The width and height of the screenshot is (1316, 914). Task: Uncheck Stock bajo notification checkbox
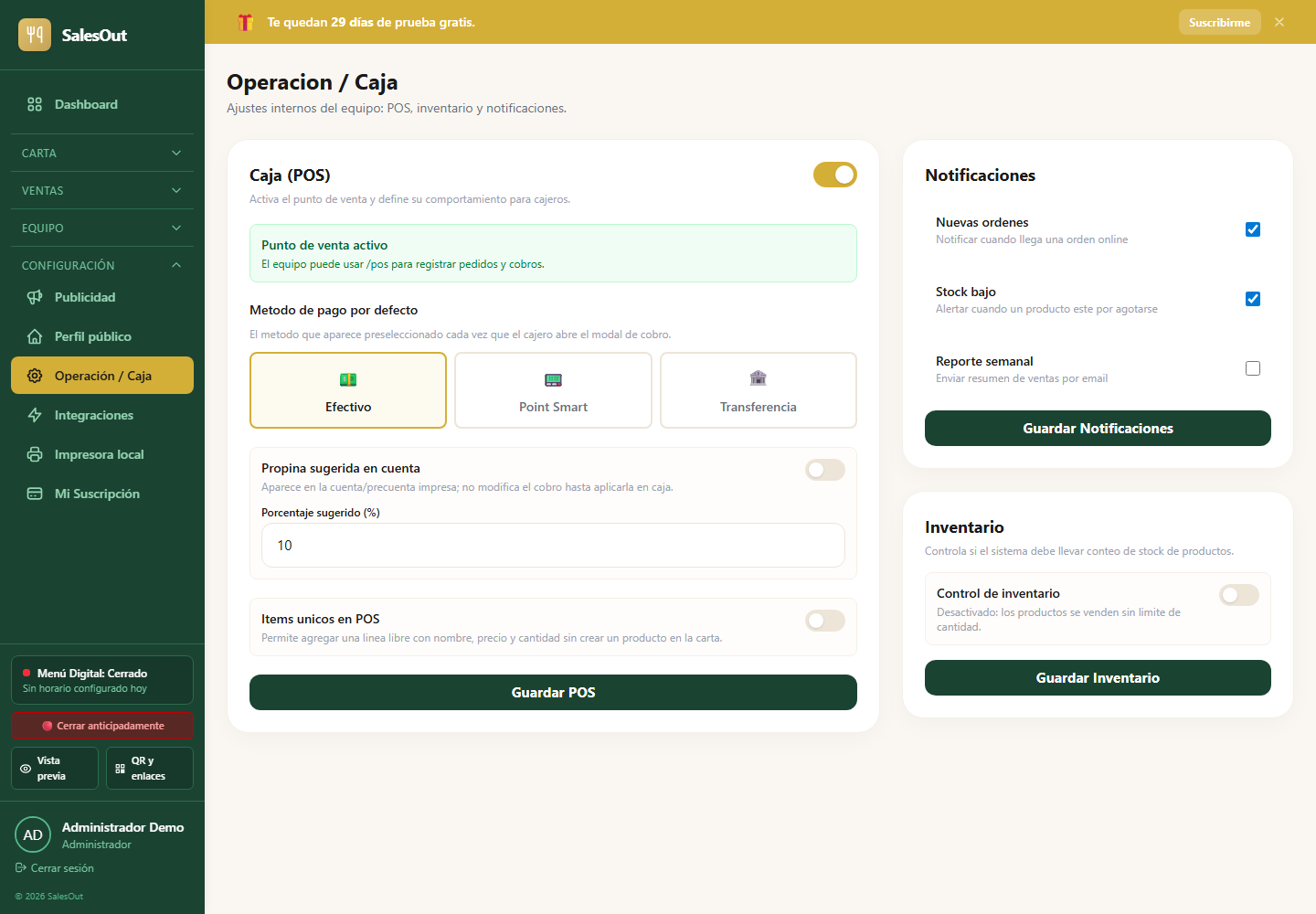click(1253, 299)
